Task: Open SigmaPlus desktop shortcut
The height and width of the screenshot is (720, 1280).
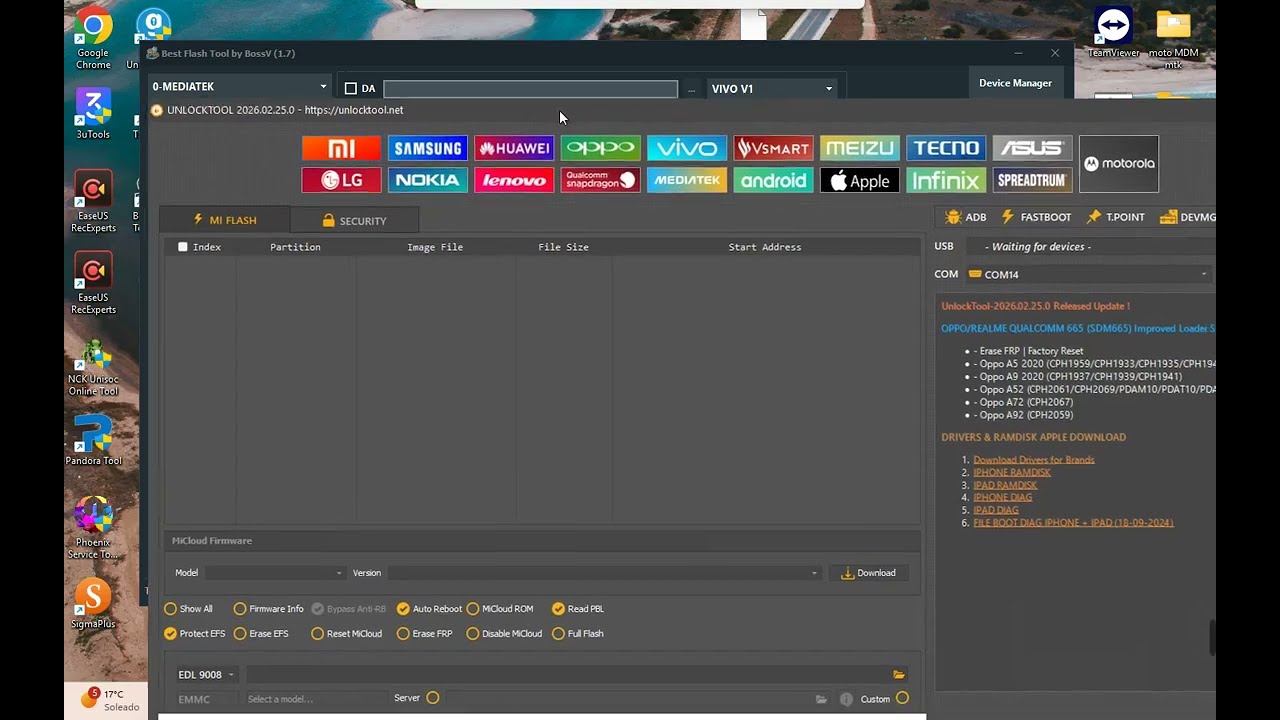Action: [93, 604]
